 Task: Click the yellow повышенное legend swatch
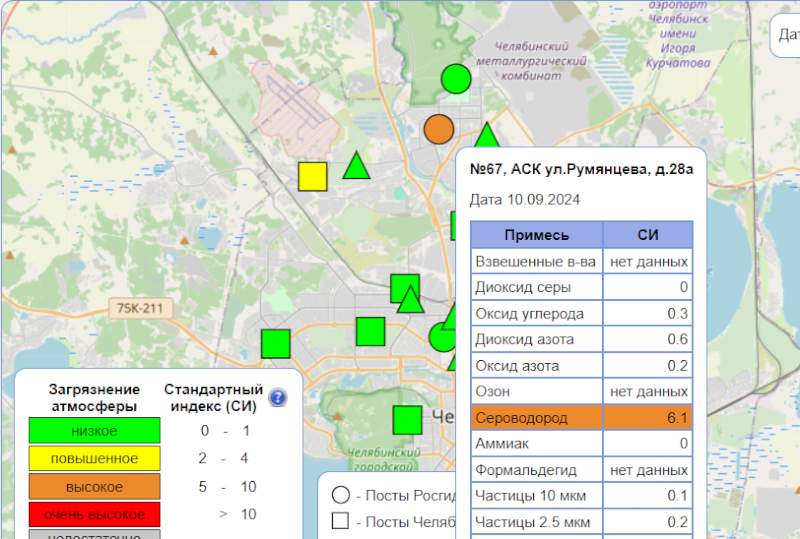[x=94, y=458]
